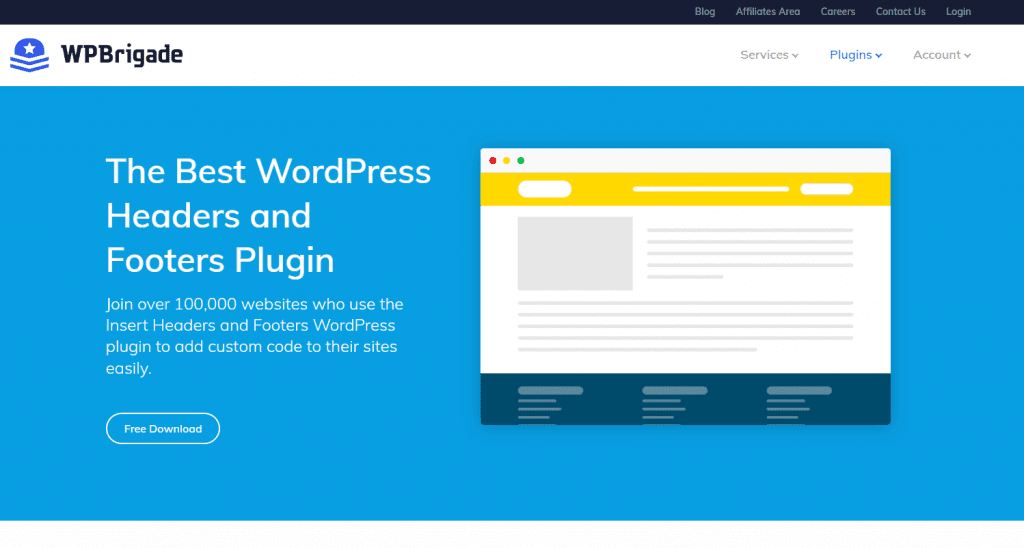The width and height of the screenshot is (1024, 548).
Task: Click the paragraph starting Join over 100,000 websites
Action: pos(255,336)
